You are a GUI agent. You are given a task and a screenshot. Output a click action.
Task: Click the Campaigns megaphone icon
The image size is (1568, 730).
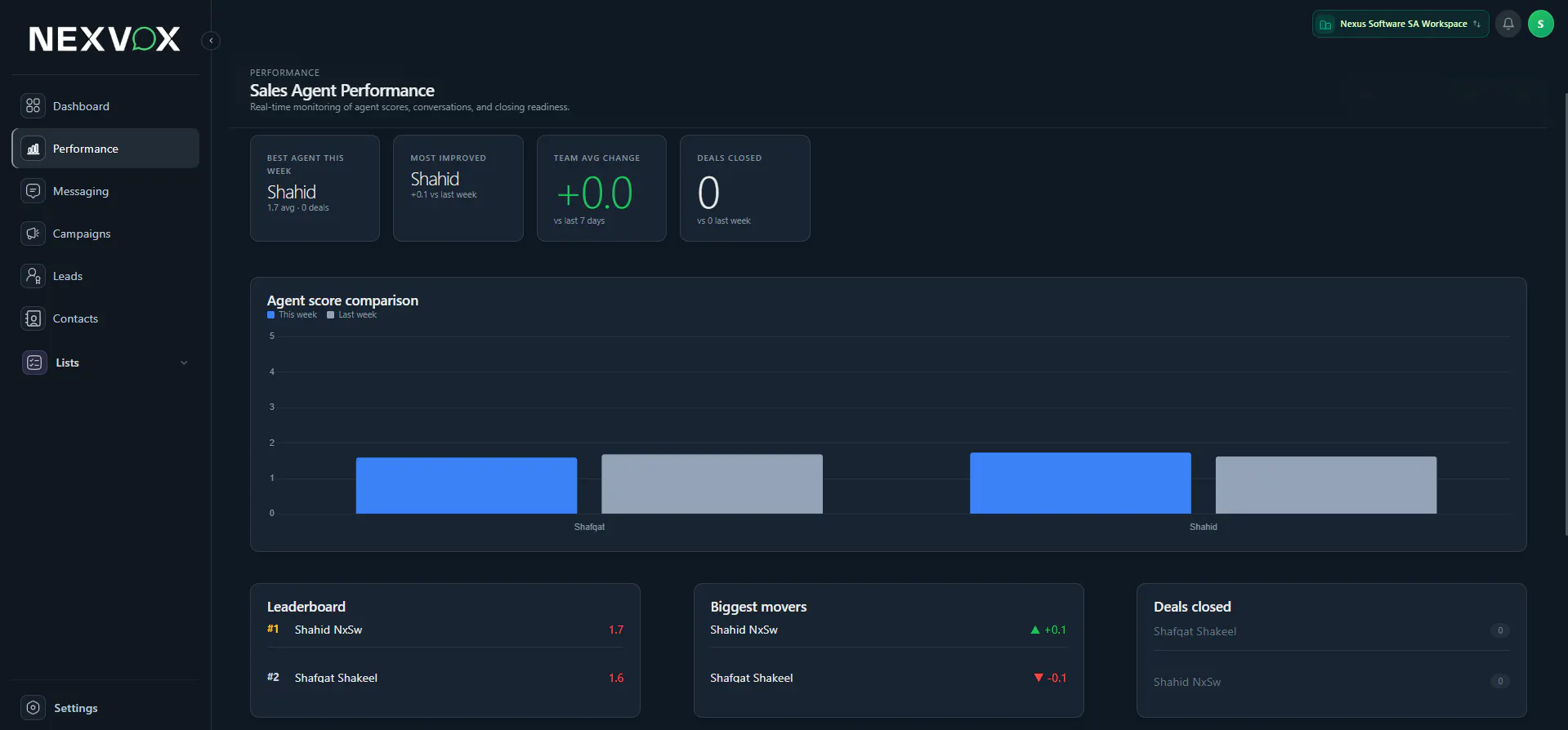point(33,234)
